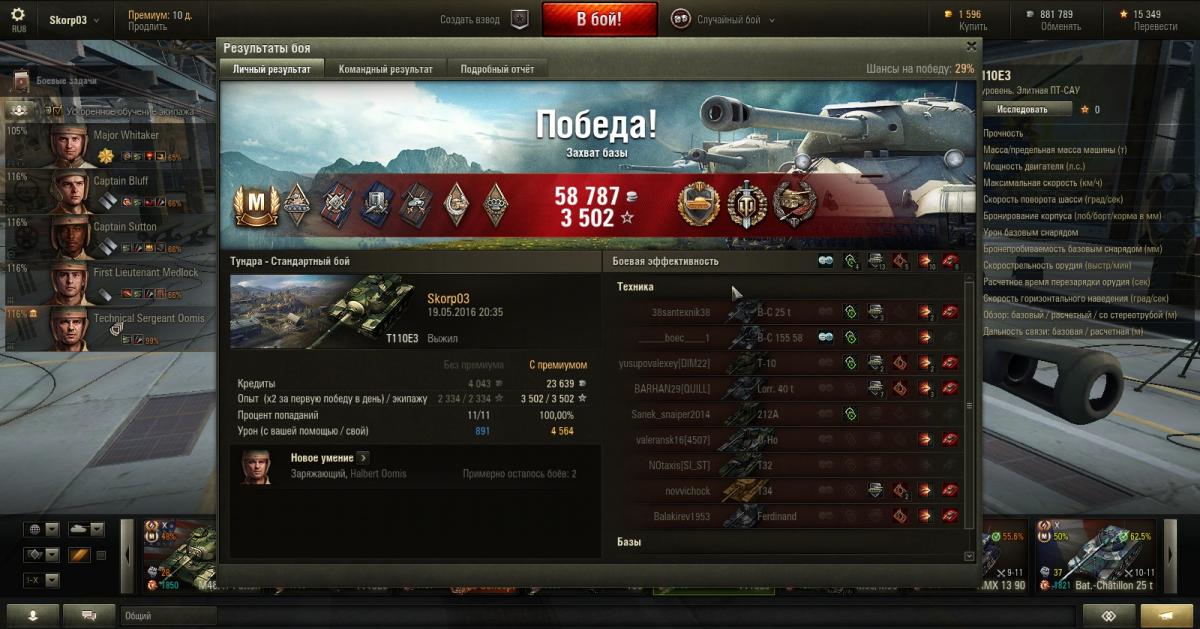Open the platoon creation shield icon
Viewport: 1200px width, 629px height.
pos(520,19)
